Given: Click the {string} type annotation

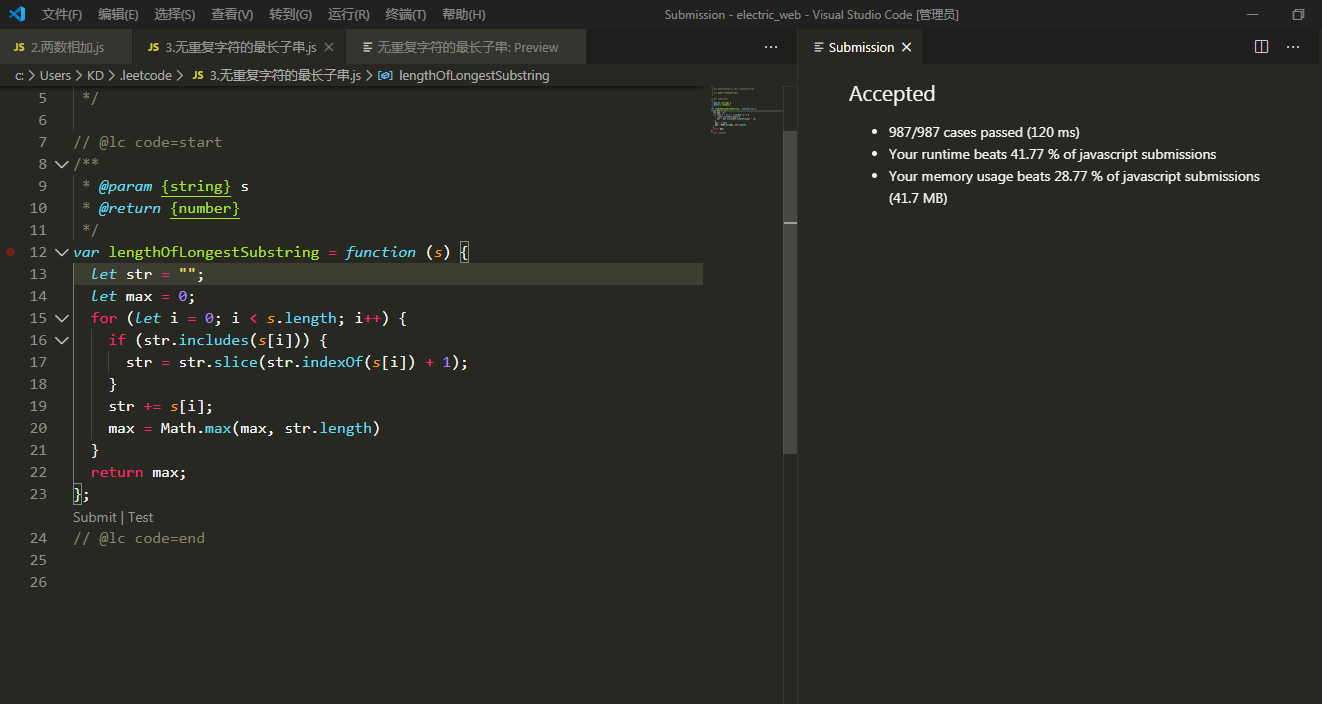Looking at the screenshot, I should click(x=196, y=186).
